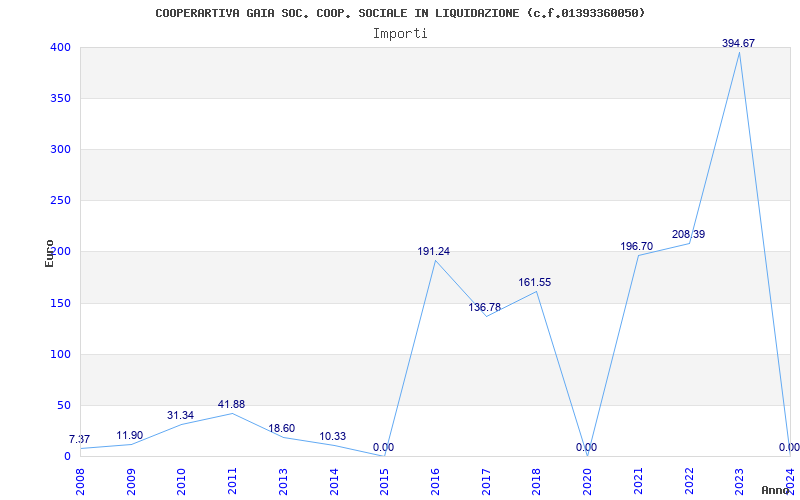Viewport: 800px width, 500px height.
Task: Click the 2020 year tick label
Action: 587,480
